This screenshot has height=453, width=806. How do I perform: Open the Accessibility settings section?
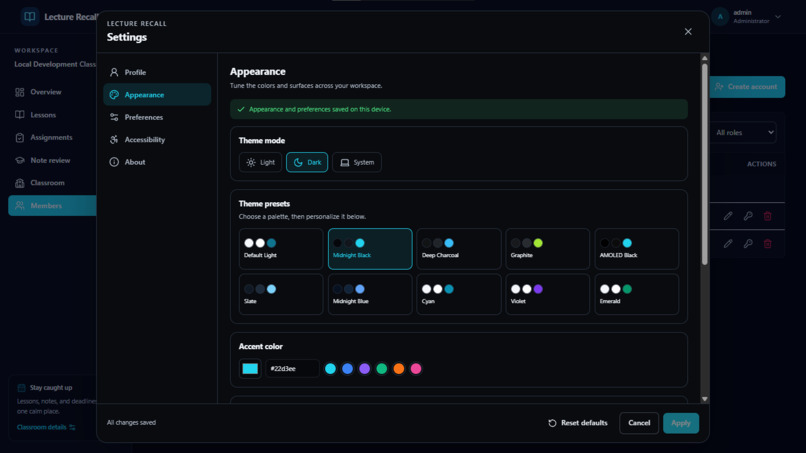[x=157, y=139]
